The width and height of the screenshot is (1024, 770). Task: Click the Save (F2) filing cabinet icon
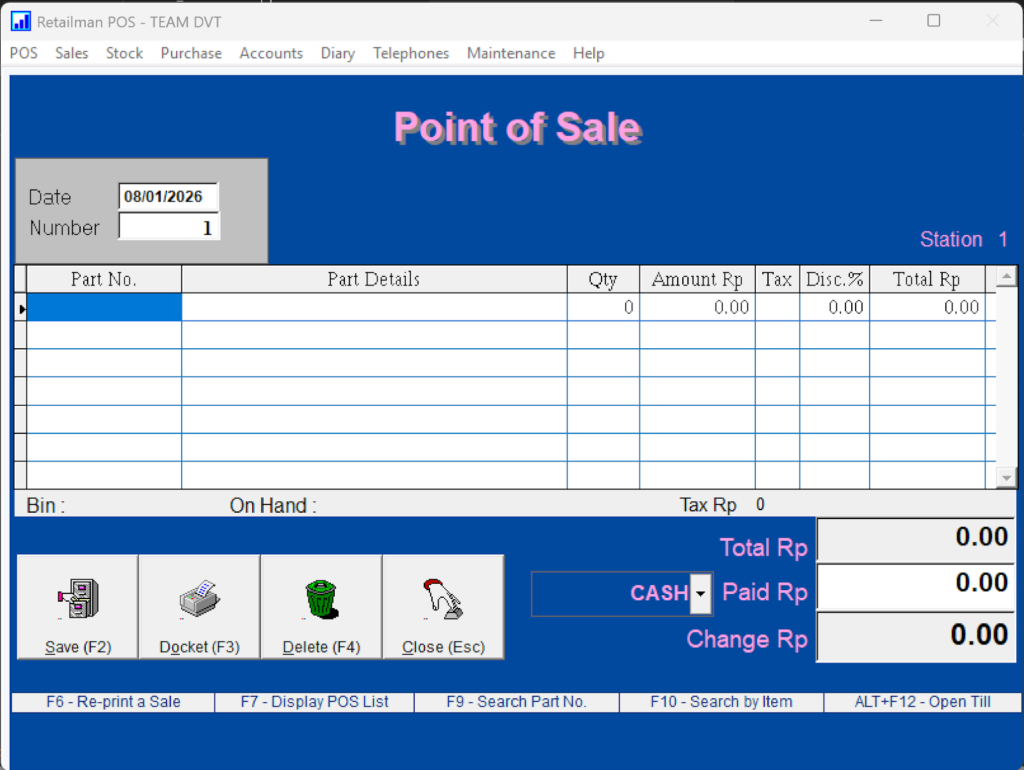pos(77,599)
